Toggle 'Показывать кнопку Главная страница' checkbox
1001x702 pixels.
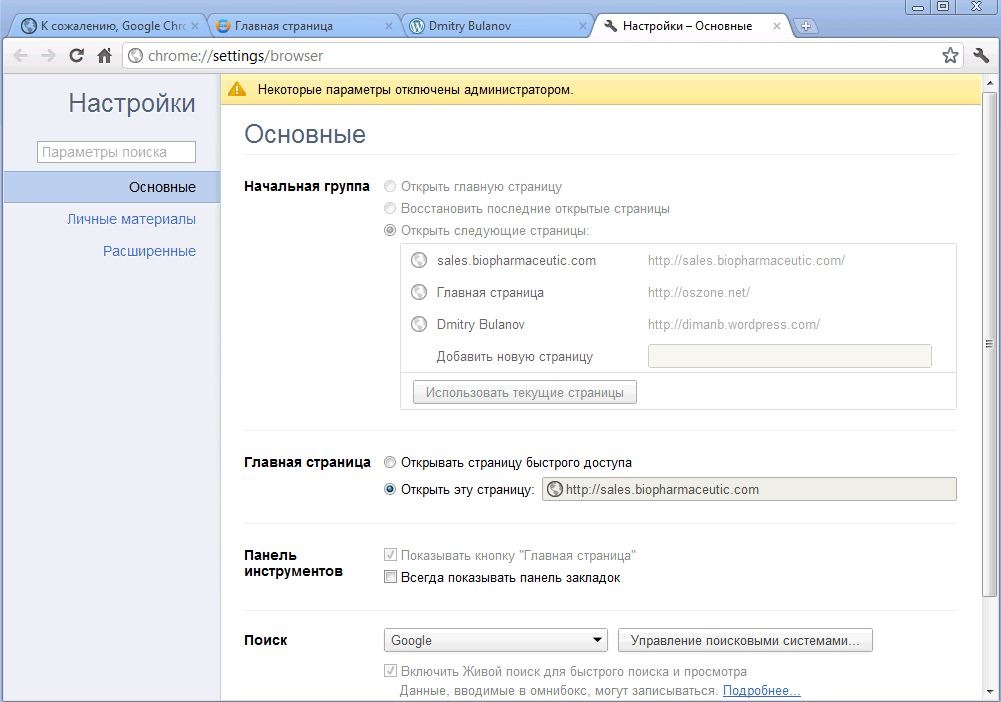click(390, 555)
